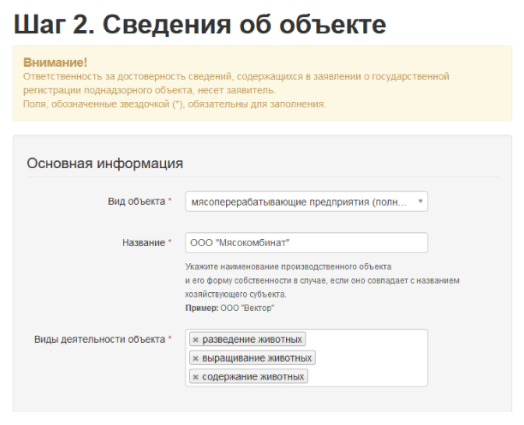This screenshot has height=425, width=524.
Task: Click the yellow warning notice text
Action: 236,90
